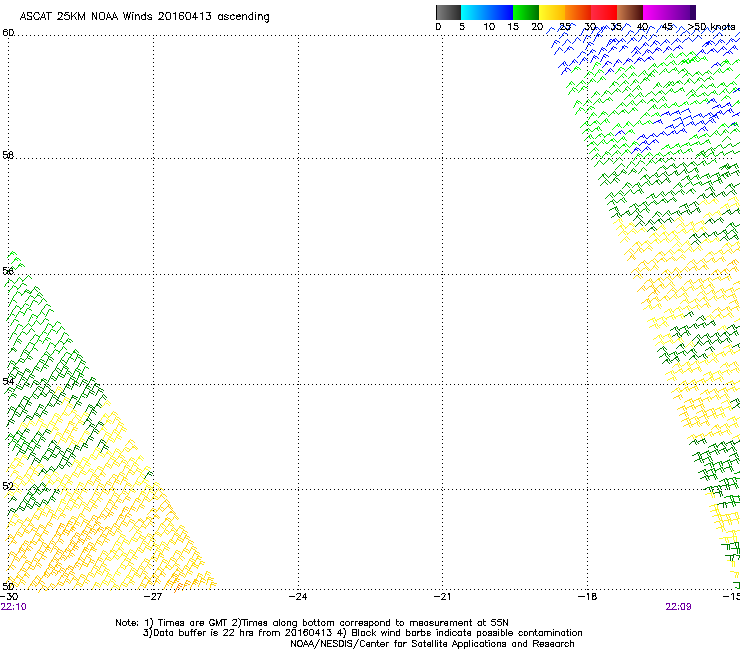The image size is (740, 650).
Task: Click the '>50 knots' legend label
Action: (712, 27)
